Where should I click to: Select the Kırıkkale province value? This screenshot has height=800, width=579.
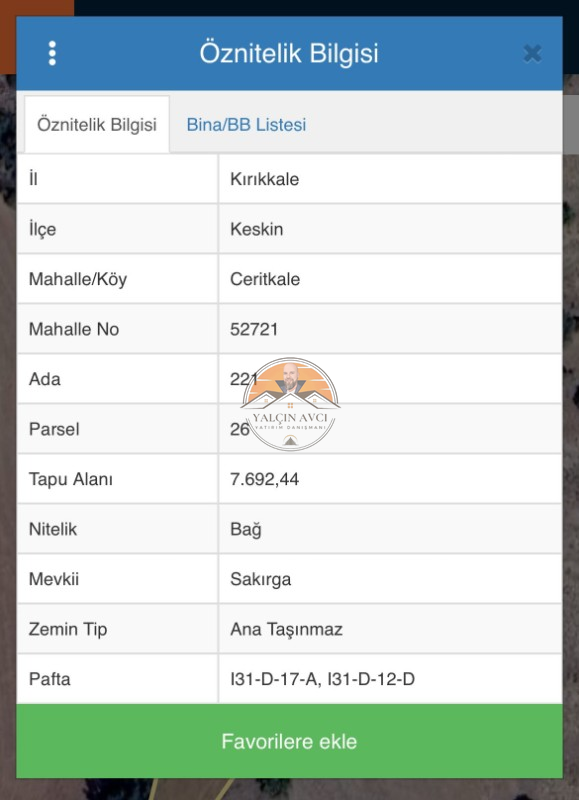point(264,179)
